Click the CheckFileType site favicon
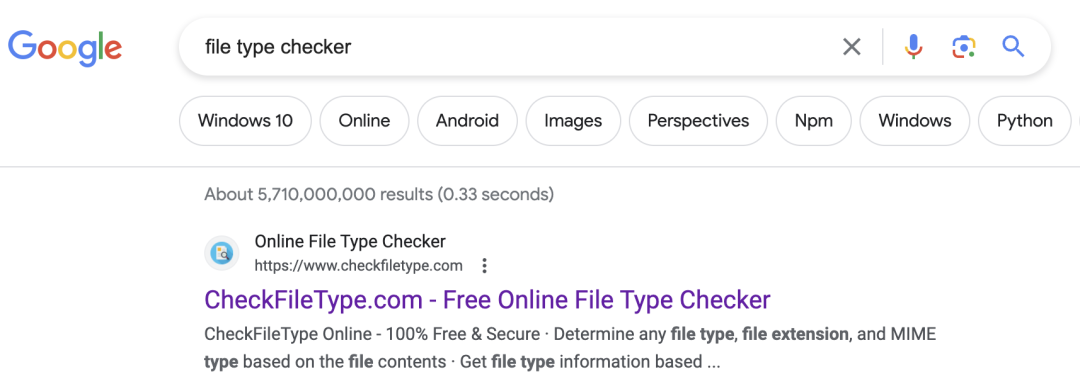 pos(222,253)
